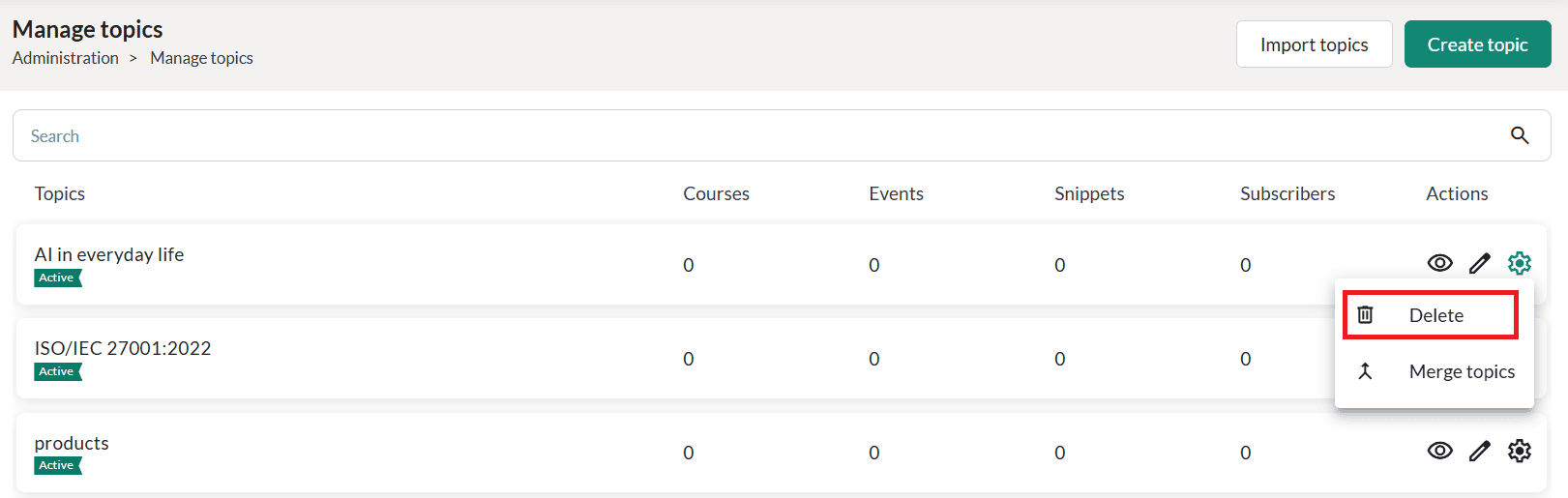Click the 'AI in everyday life' topic name
The image size is (1568, 498).
[109, 254]
